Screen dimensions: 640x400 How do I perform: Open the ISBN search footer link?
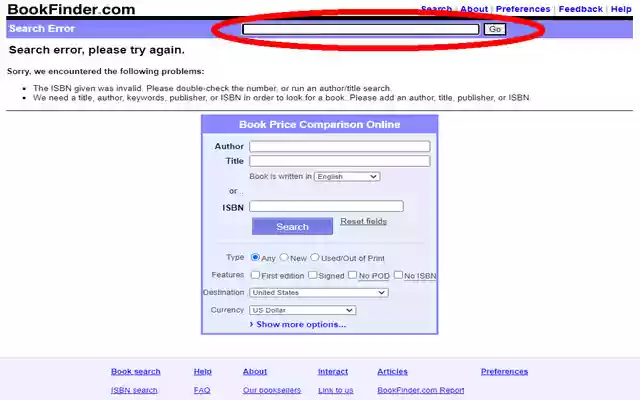click(x=134, y=390)
